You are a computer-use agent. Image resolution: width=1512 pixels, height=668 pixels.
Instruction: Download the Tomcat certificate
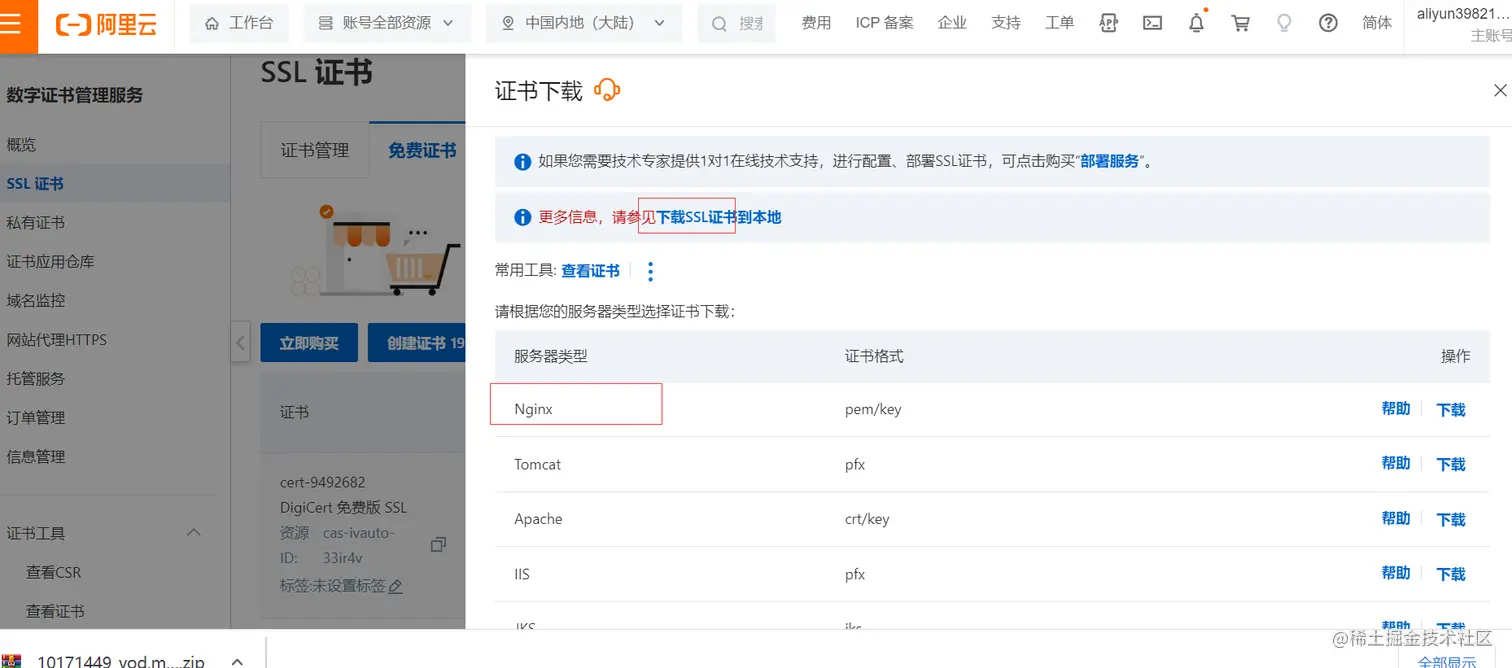click(x=1451, y=464)
